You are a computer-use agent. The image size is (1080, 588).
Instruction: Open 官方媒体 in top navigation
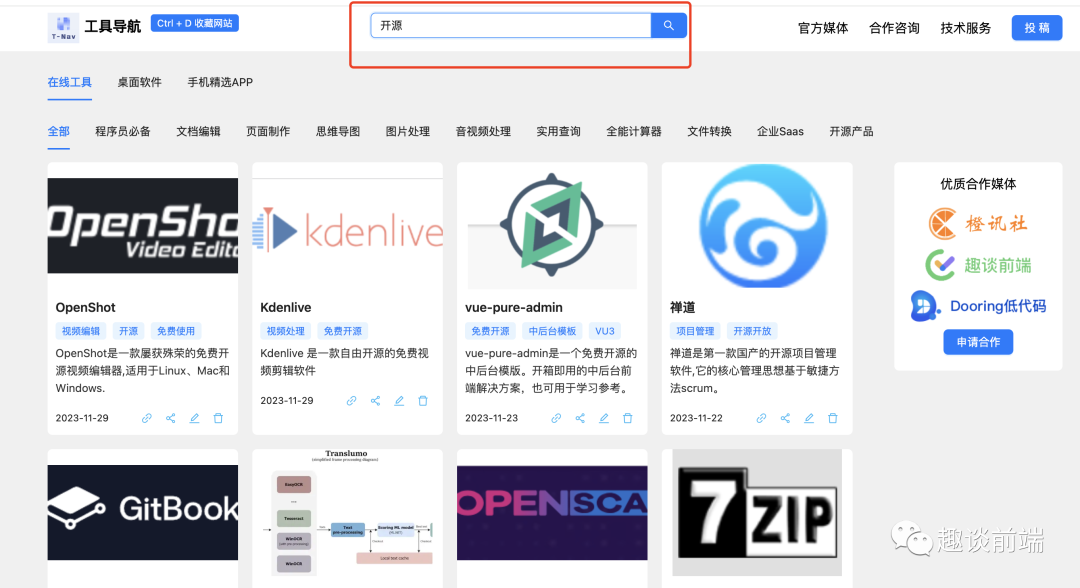click(823, 28)
